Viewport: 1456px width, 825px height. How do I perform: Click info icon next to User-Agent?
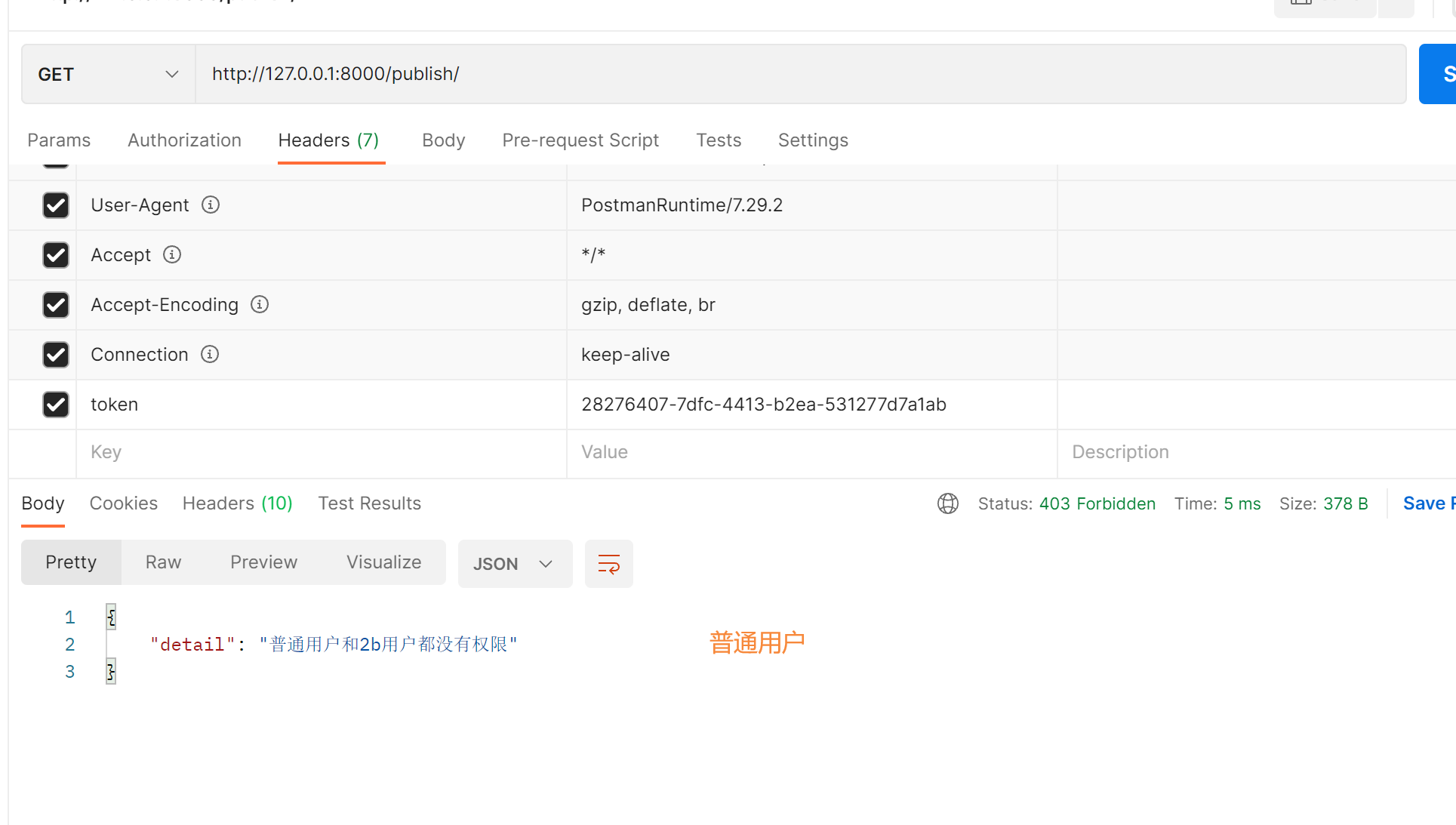click(211, 205)
